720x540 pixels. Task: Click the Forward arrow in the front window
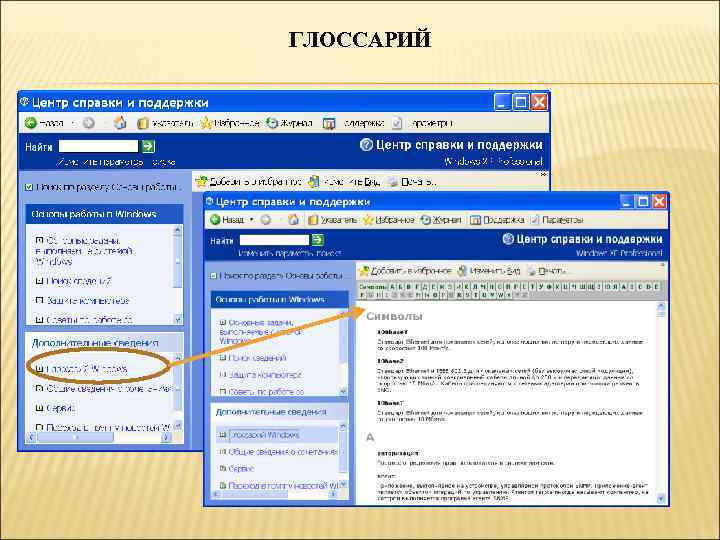pyautogui.click(x=265, y=220)
